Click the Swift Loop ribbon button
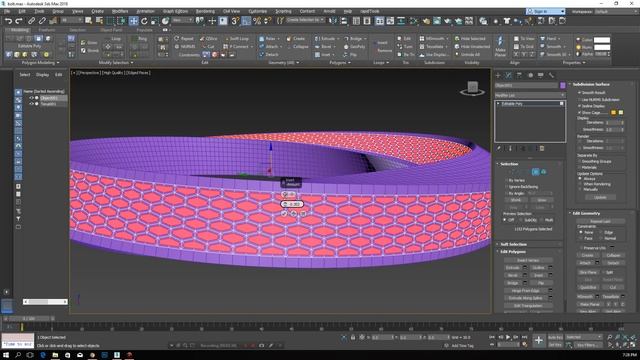This screenshot has height=360, width=640. tap(236, 38)
